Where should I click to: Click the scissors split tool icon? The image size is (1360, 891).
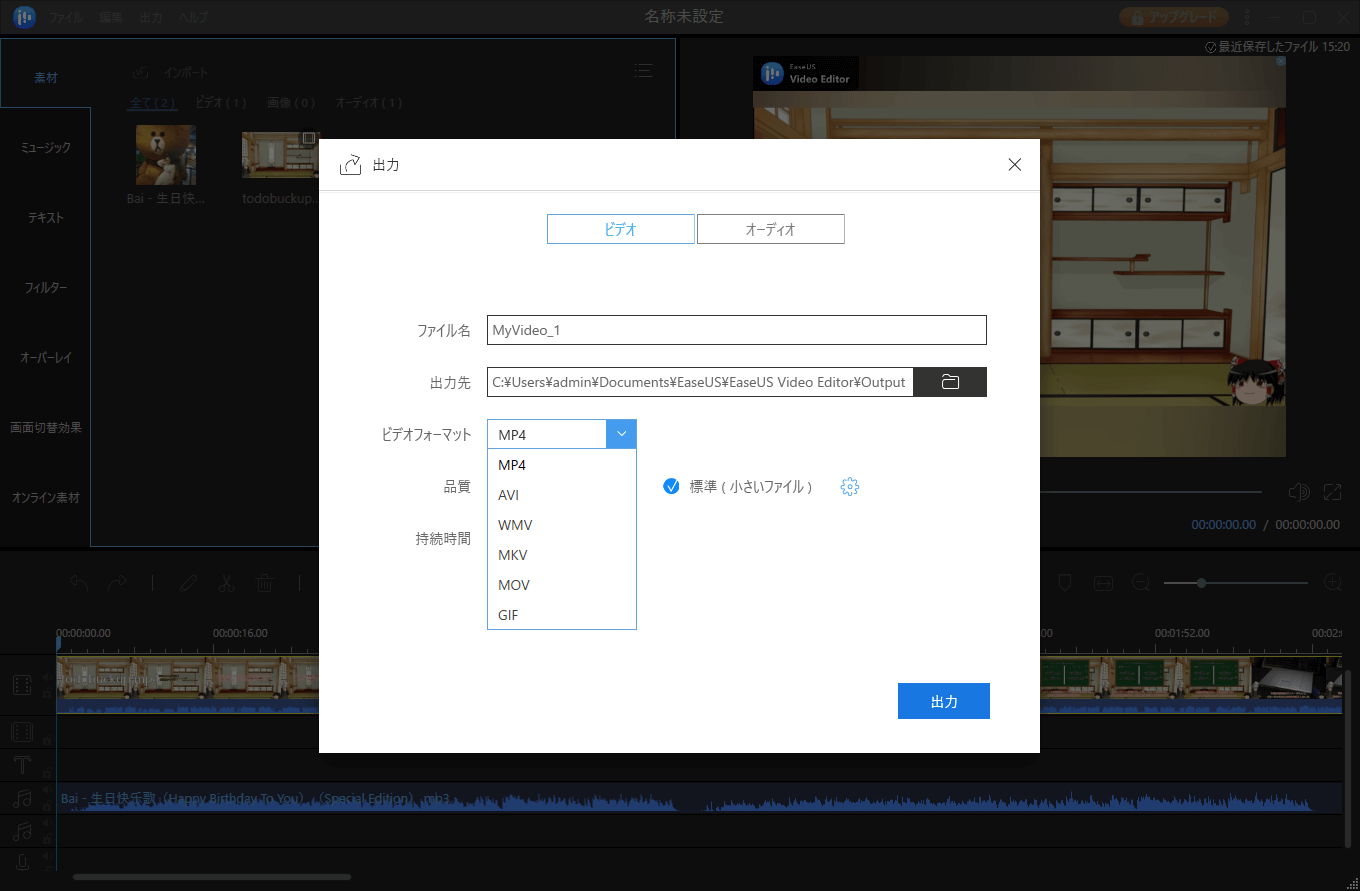[x=227, y=583]
